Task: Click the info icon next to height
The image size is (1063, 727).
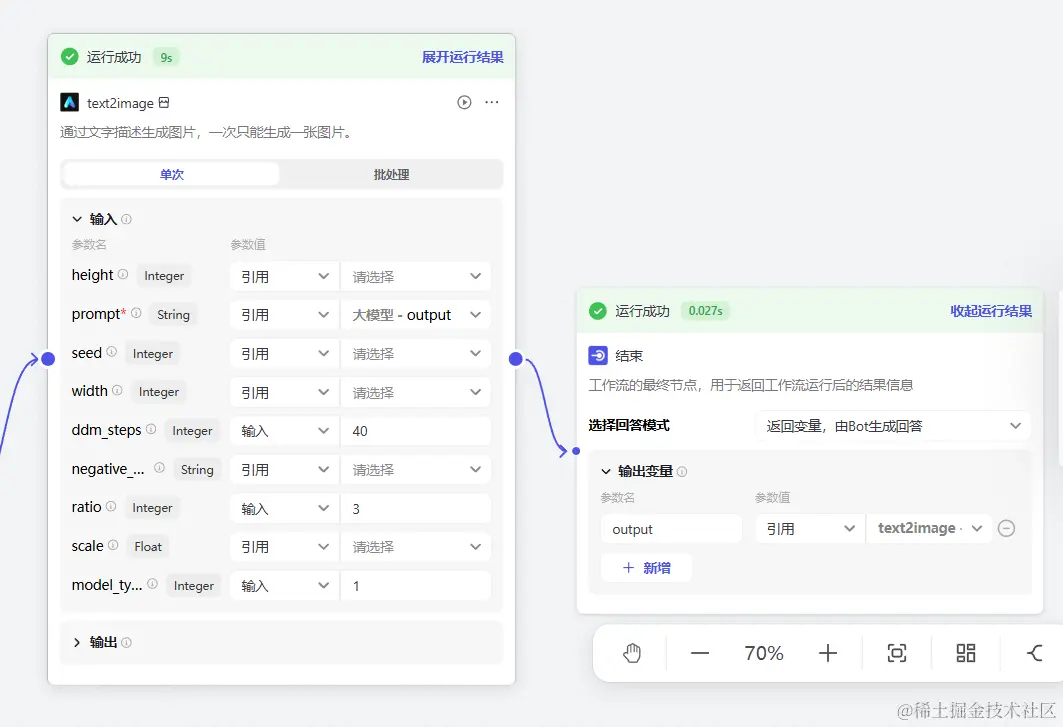Action: 123,275
